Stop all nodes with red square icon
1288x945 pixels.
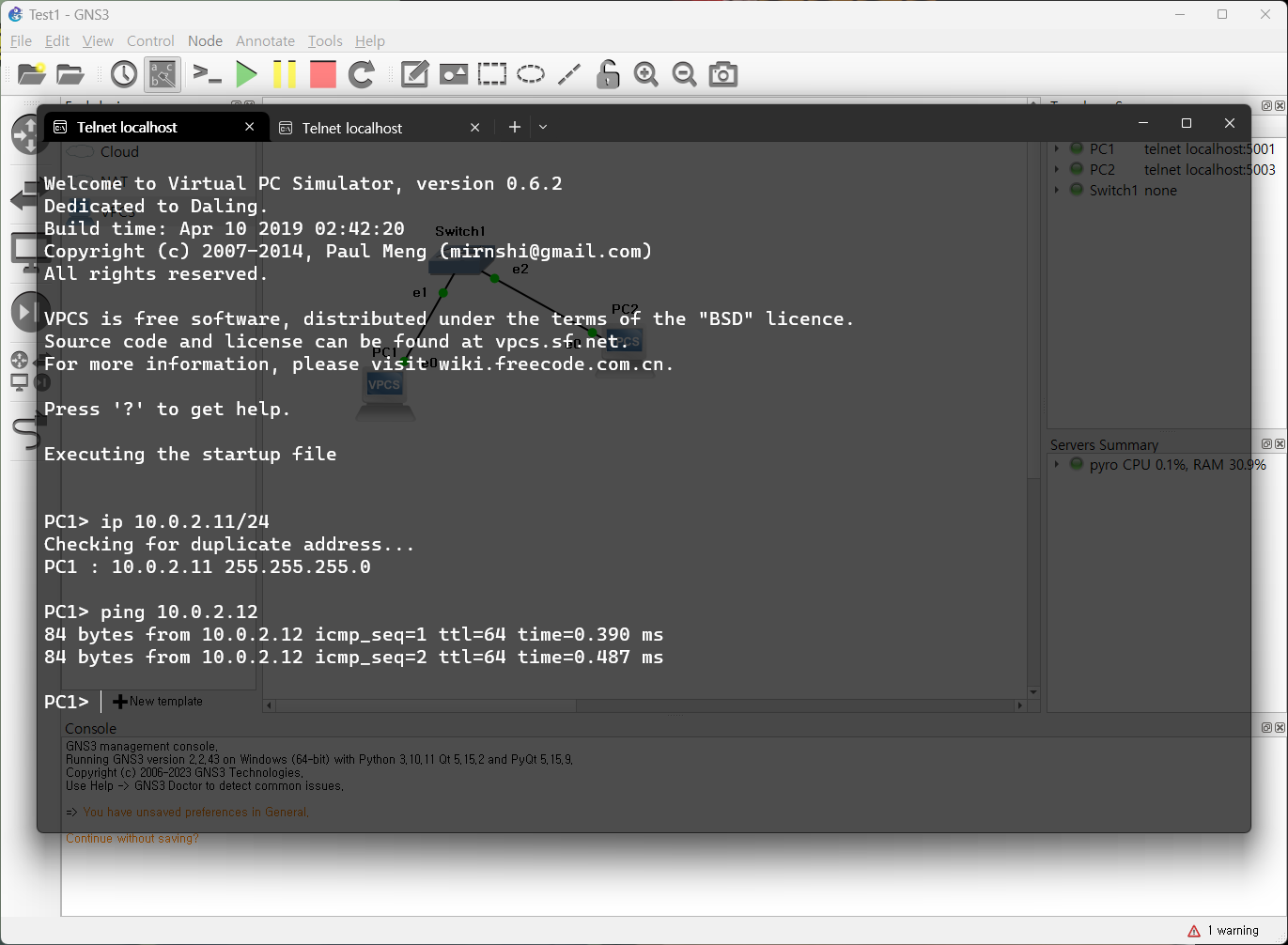click(x=323, y=74)
